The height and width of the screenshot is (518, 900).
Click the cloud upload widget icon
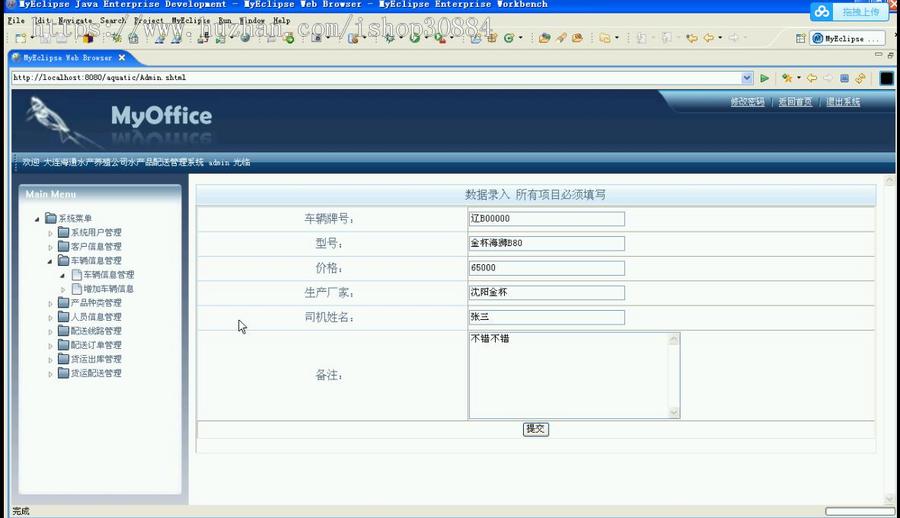822,11
